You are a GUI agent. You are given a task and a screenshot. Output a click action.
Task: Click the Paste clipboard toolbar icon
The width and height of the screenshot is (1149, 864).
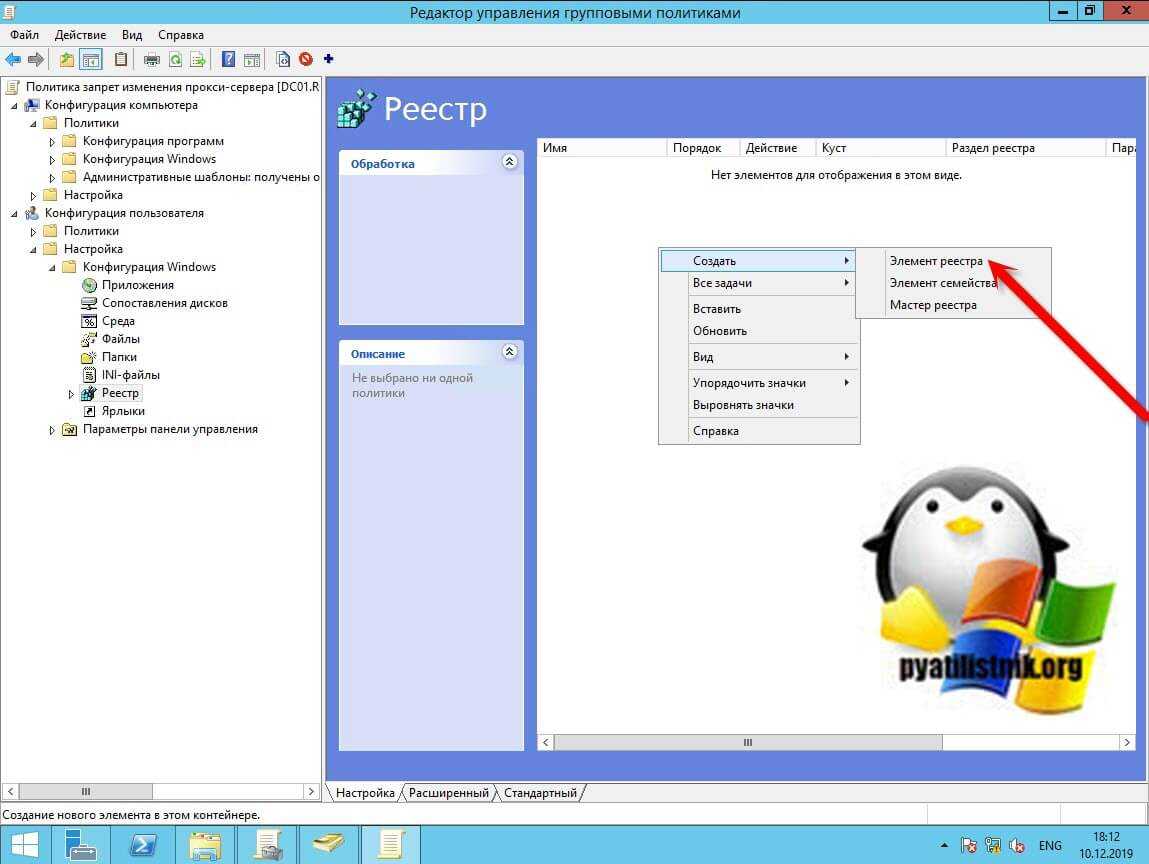click(x=121, y=59)
